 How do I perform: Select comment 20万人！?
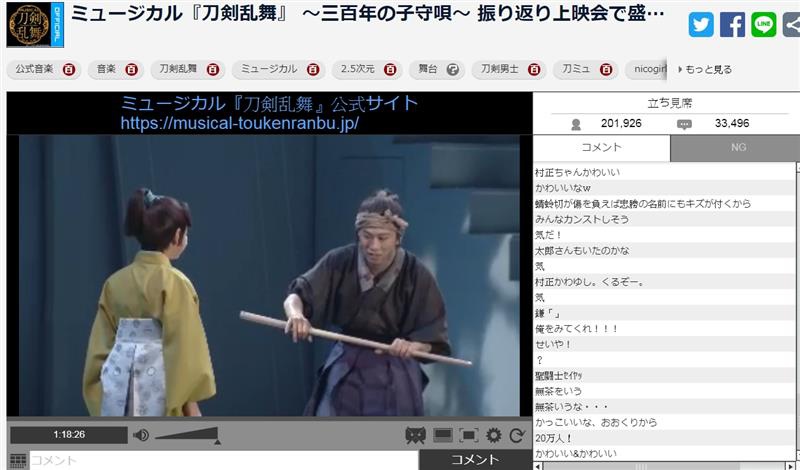tap(553, 438)
